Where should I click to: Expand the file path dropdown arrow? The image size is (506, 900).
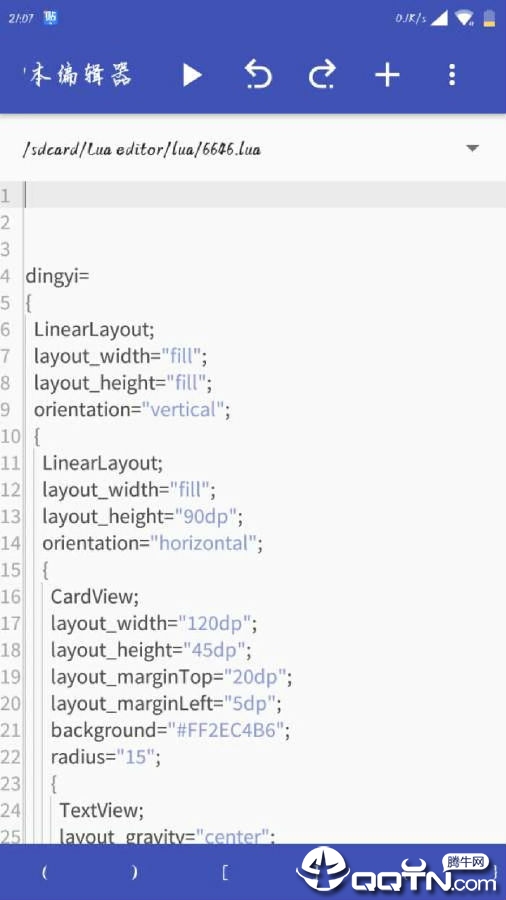click(472, 148)
